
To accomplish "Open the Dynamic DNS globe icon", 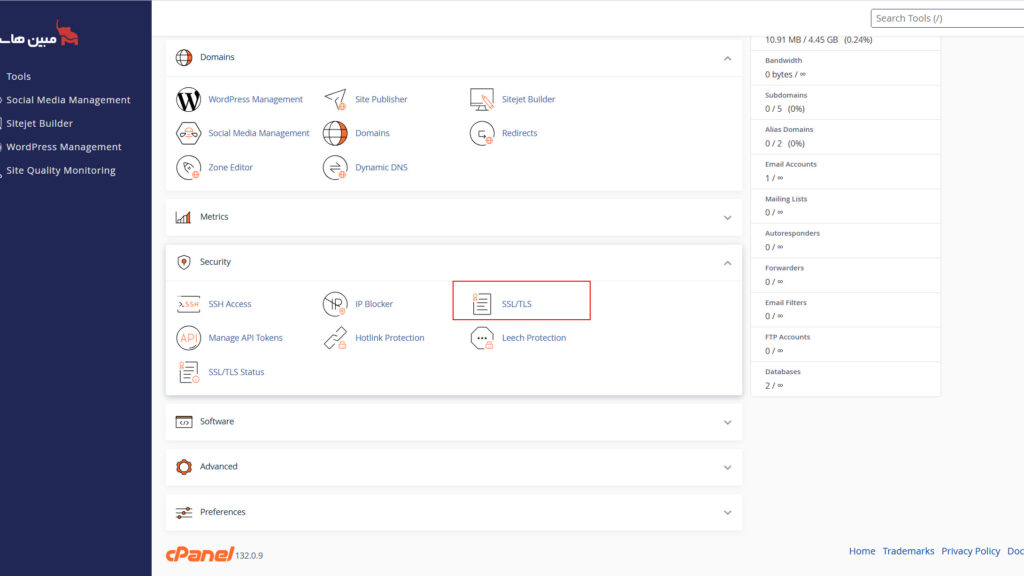I will (x=335, y=168).
